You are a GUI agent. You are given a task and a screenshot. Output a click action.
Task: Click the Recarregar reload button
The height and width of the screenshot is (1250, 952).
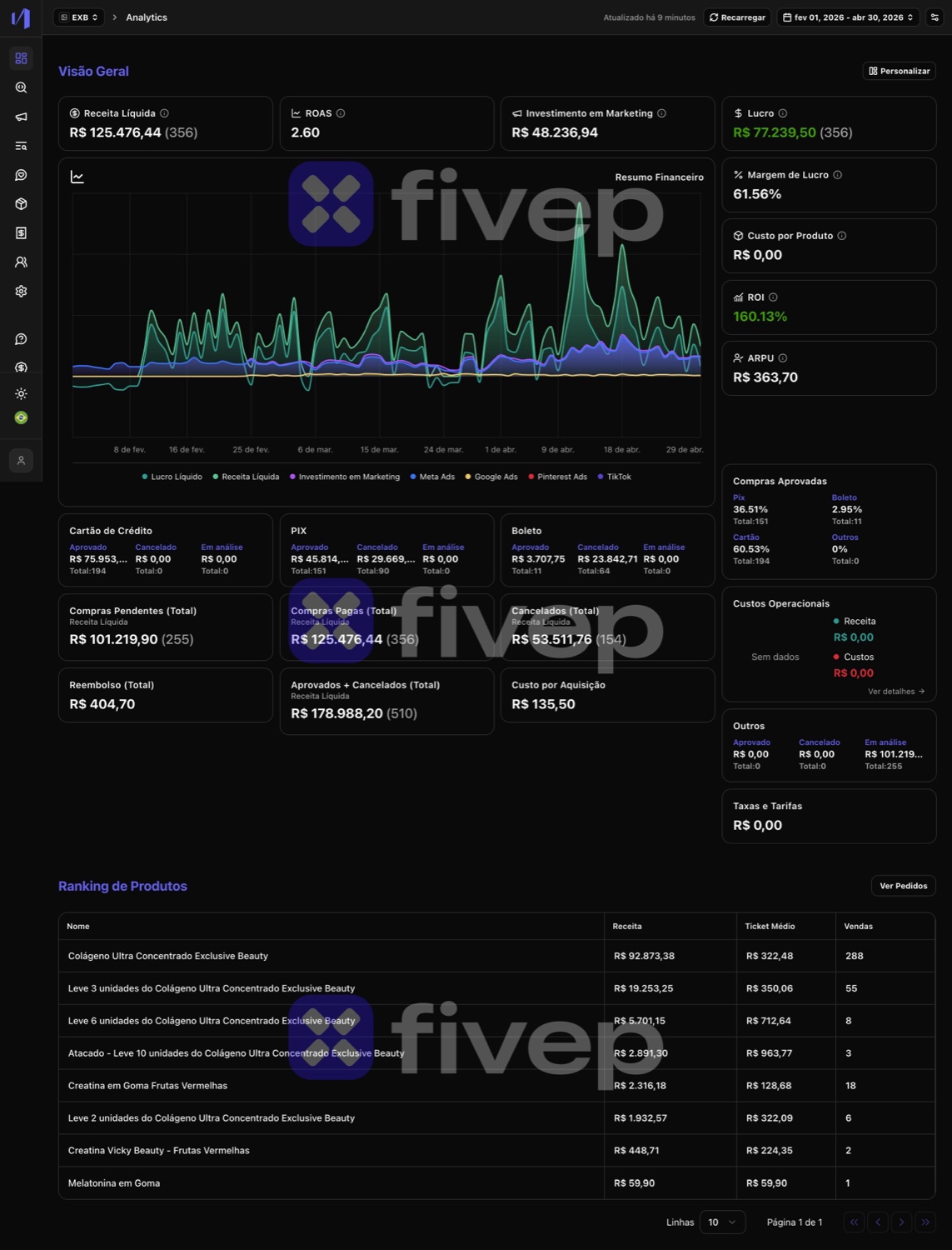[737, 17]
